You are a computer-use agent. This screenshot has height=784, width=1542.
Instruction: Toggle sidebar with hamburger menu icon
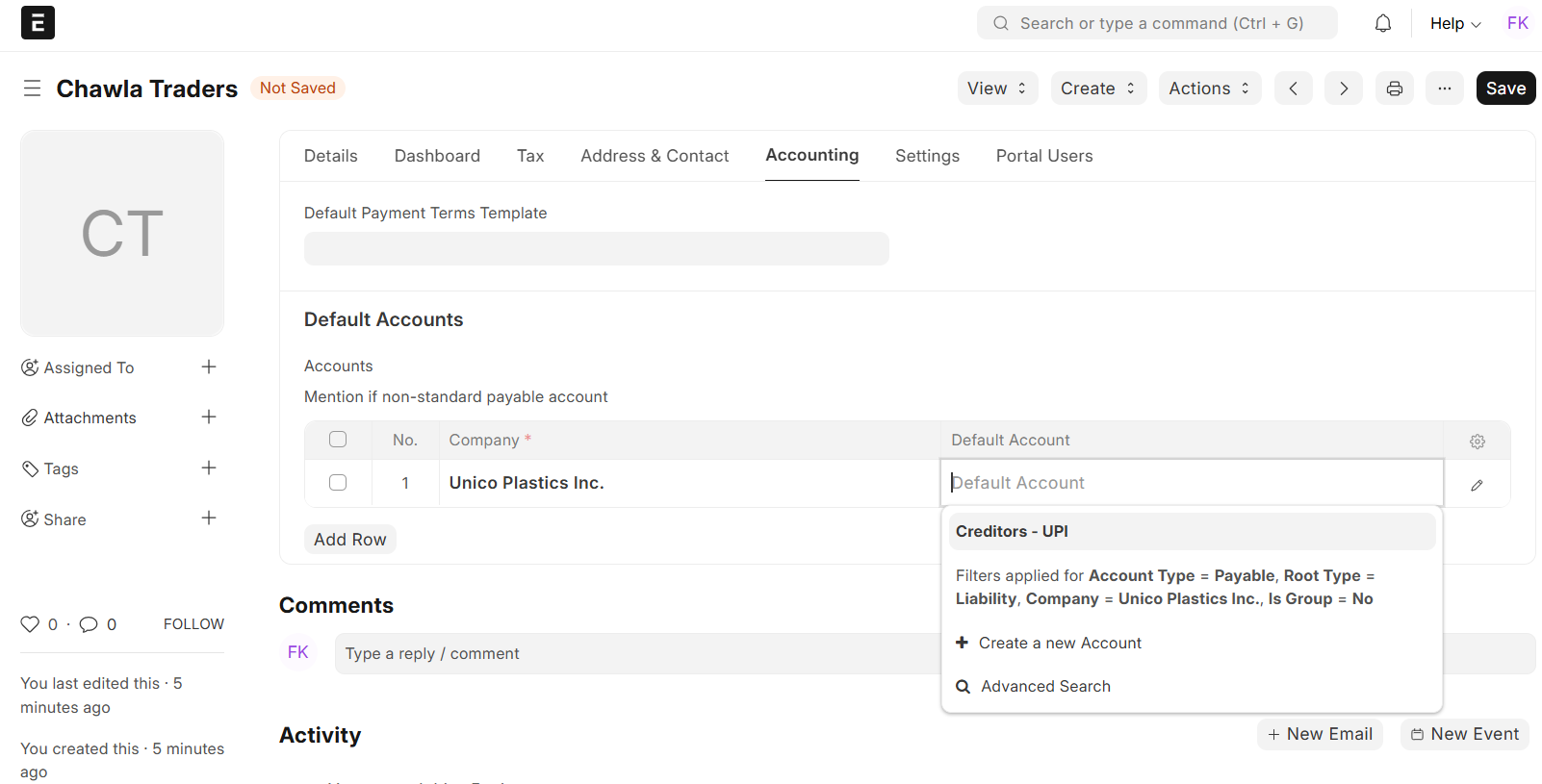[x=32, y=89]
